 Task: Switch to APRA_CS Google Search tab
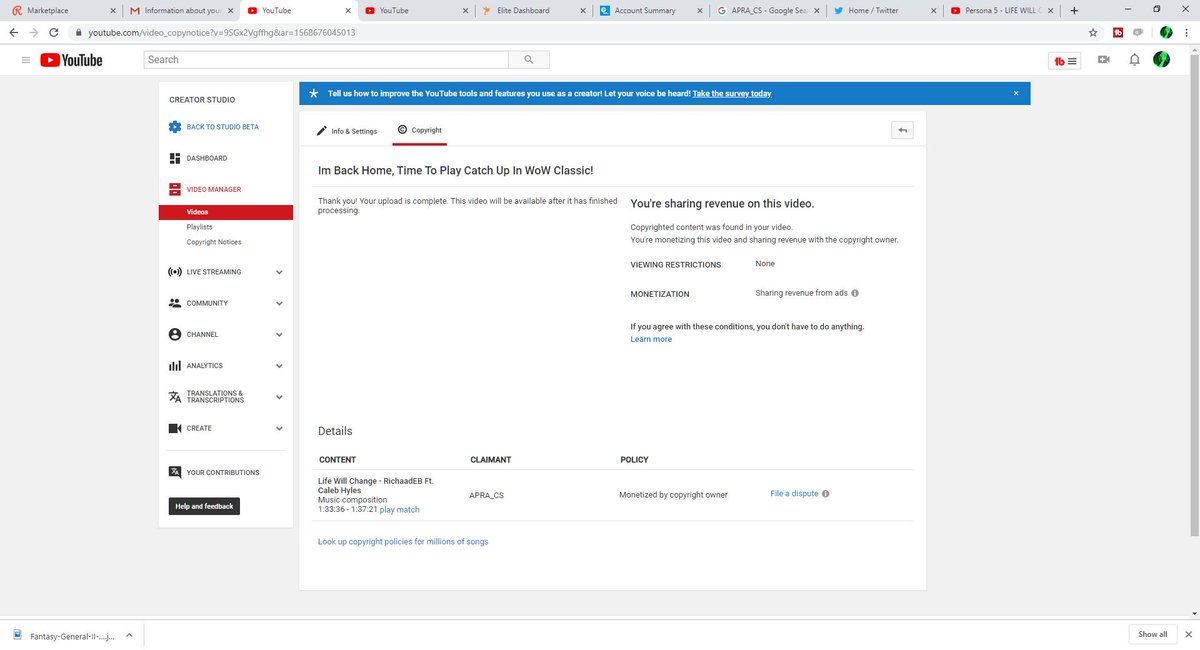point(768,11)
